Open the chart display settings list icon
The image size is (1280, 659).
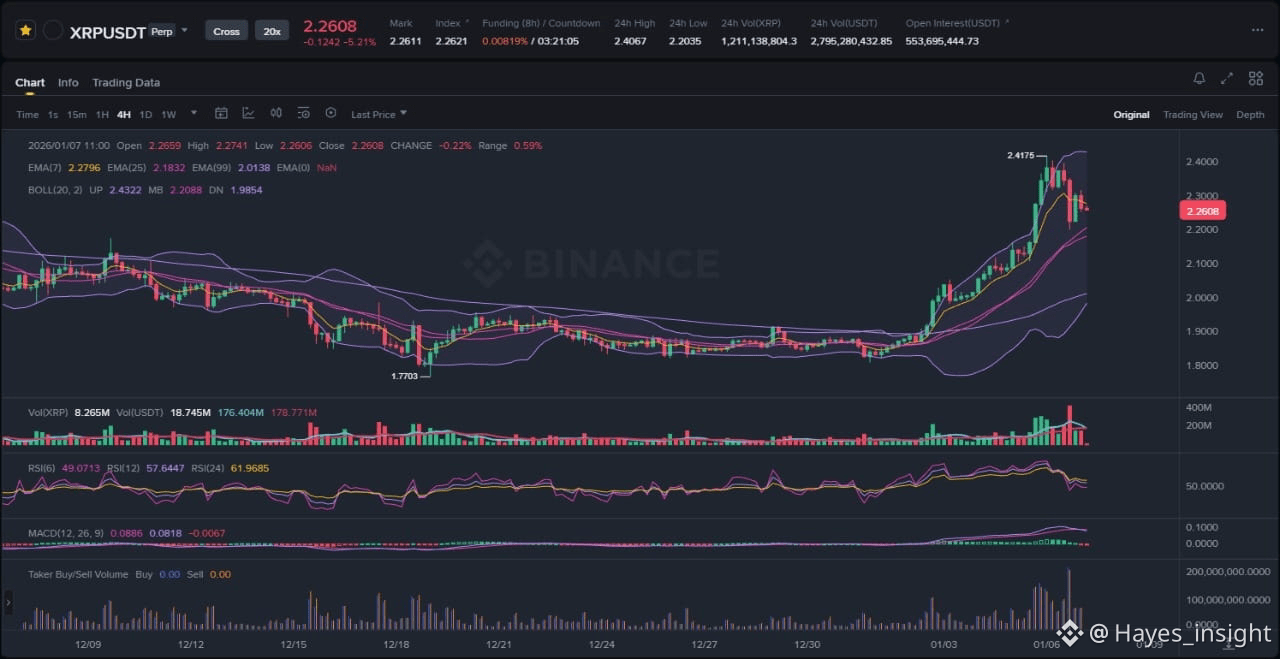303,114
